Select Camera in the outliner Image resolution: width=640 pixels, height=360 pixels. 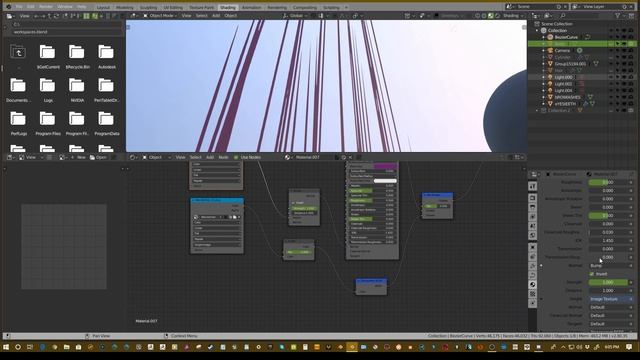562,51
